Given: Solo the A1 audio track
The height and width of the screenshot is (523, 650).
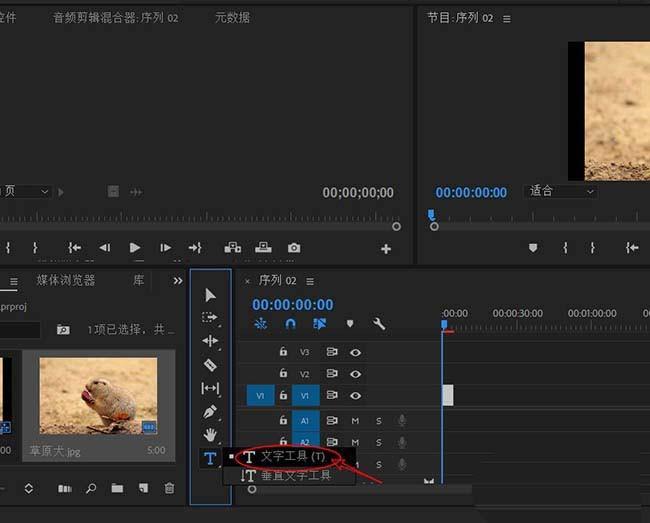Looking at the screenshot, I should (x=378, y=421).
